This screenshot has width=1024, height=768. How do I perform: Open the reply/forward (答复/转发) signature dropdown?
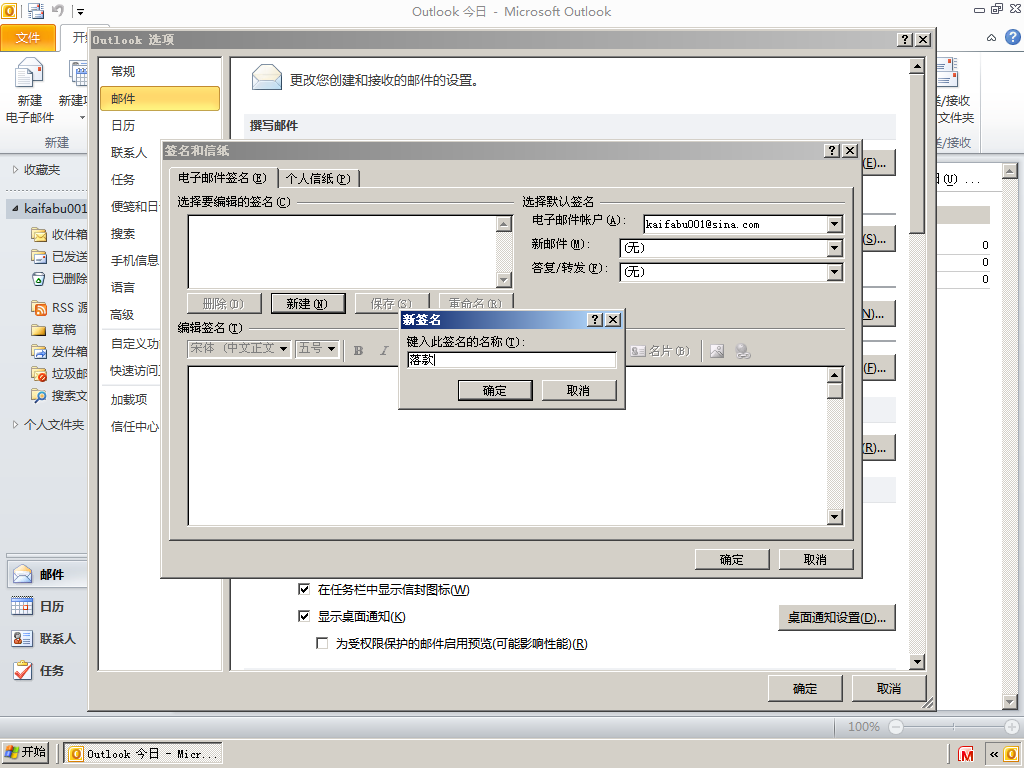834,272
